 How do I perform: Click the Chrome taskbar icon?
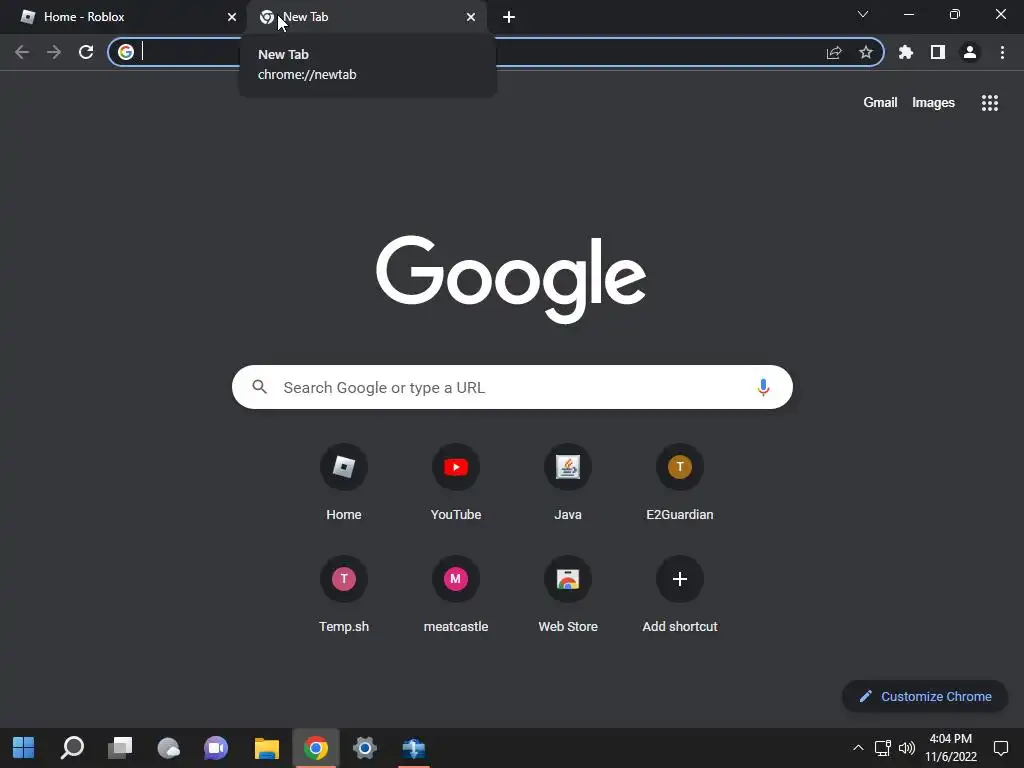click(x=315, y=748)
